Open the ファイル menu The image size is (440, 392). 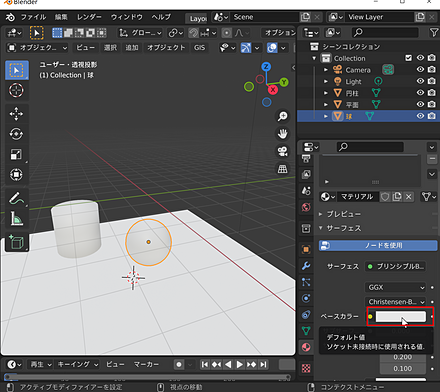pyautogui.click(x=33, y=17)
